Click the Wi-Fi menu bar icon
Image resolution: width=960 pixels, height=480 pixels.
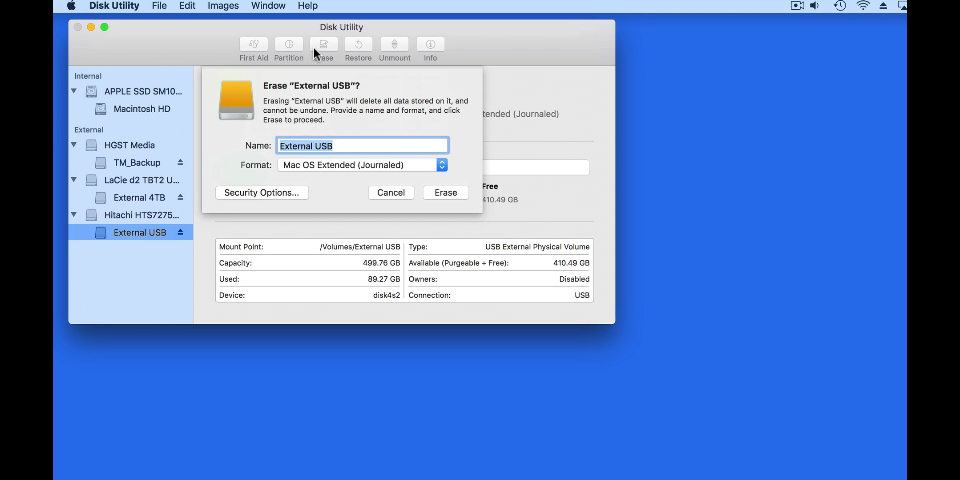pyautogui.click(x=863, y=6)
